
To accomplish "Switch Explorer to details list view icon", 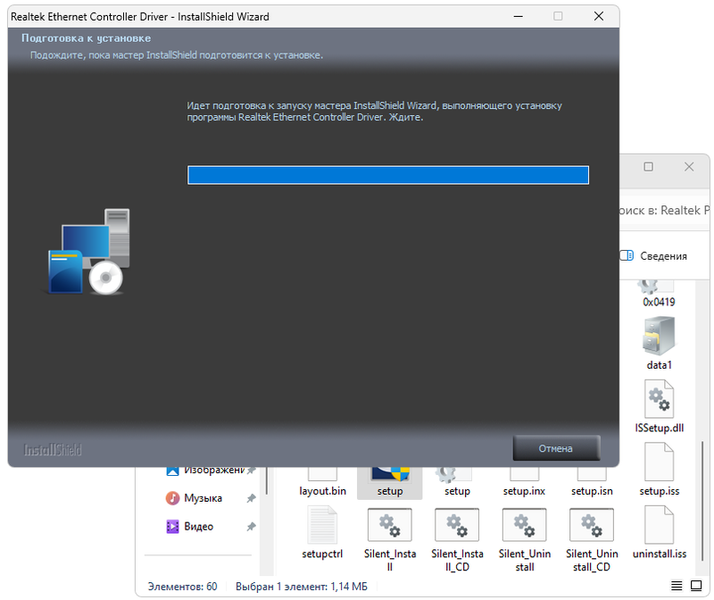I will click(x=676, y=586).
